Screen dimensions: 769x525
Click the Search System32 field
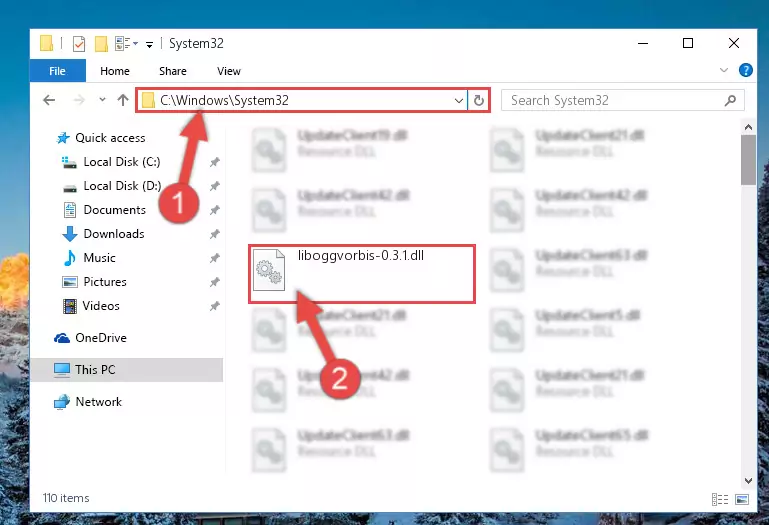click(x=623, y=101)
